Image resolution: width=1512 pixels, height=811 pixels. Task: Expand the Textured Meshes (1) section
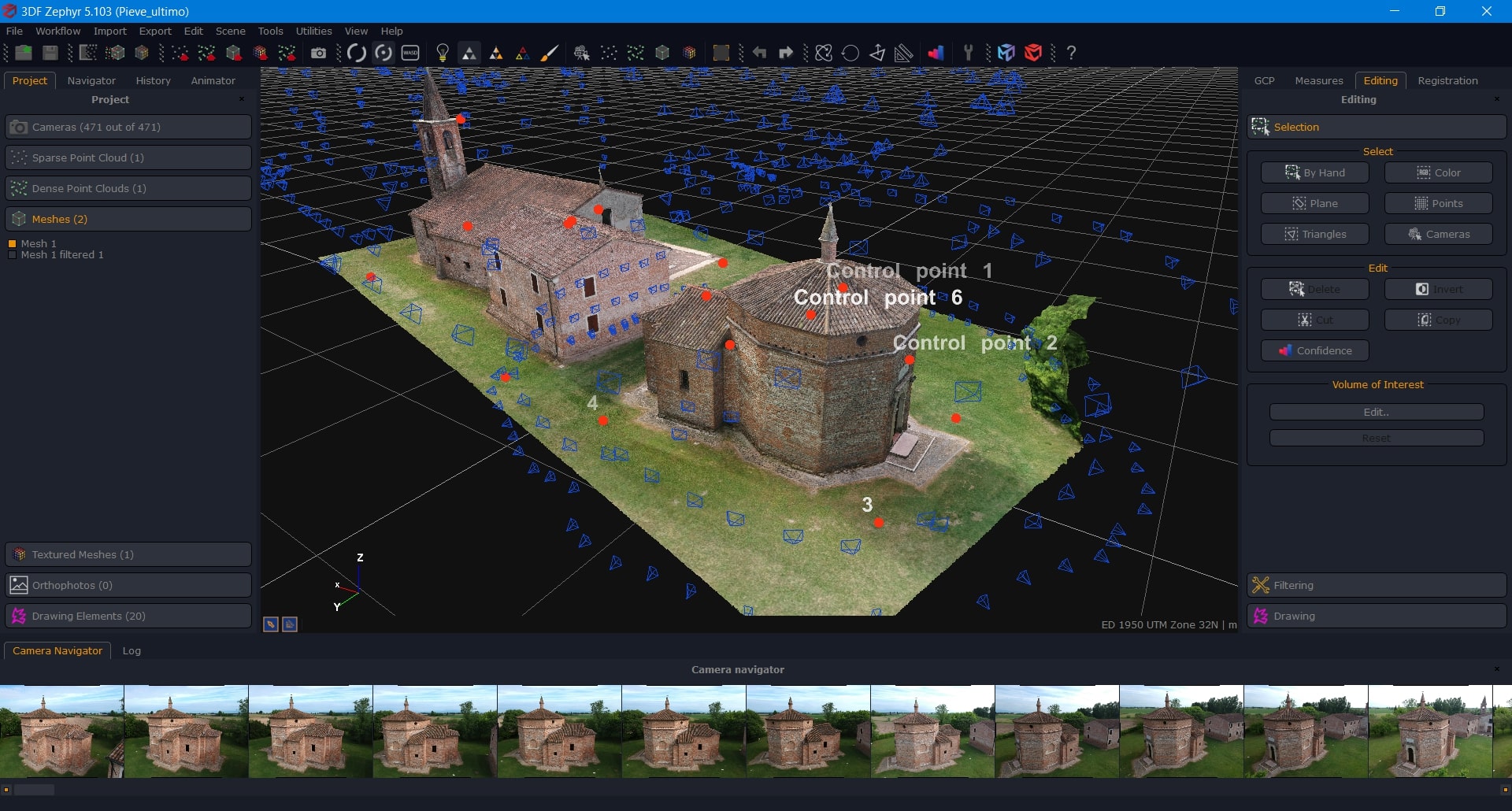[128, 554]
